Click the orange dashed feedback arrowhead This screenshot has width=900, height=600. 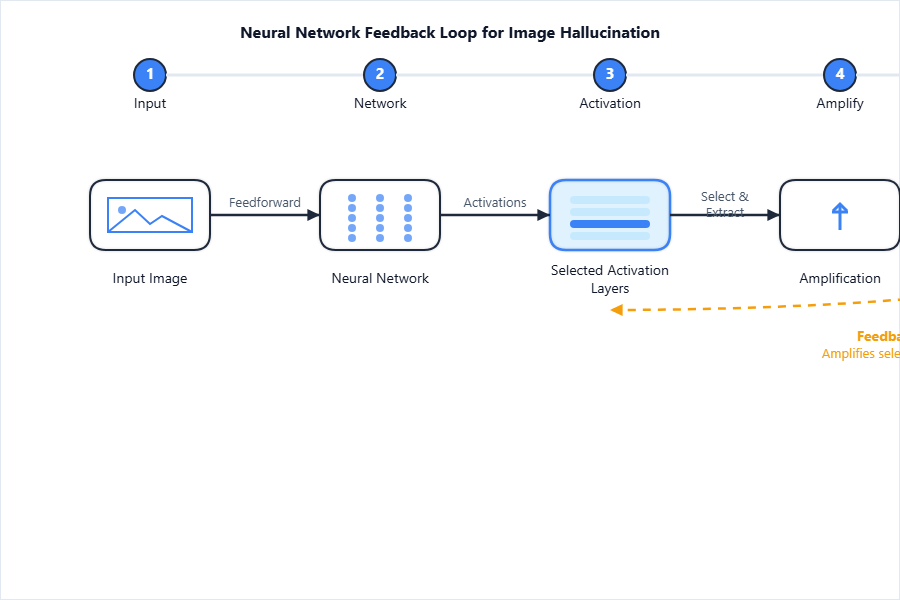[x=617, y=310]
